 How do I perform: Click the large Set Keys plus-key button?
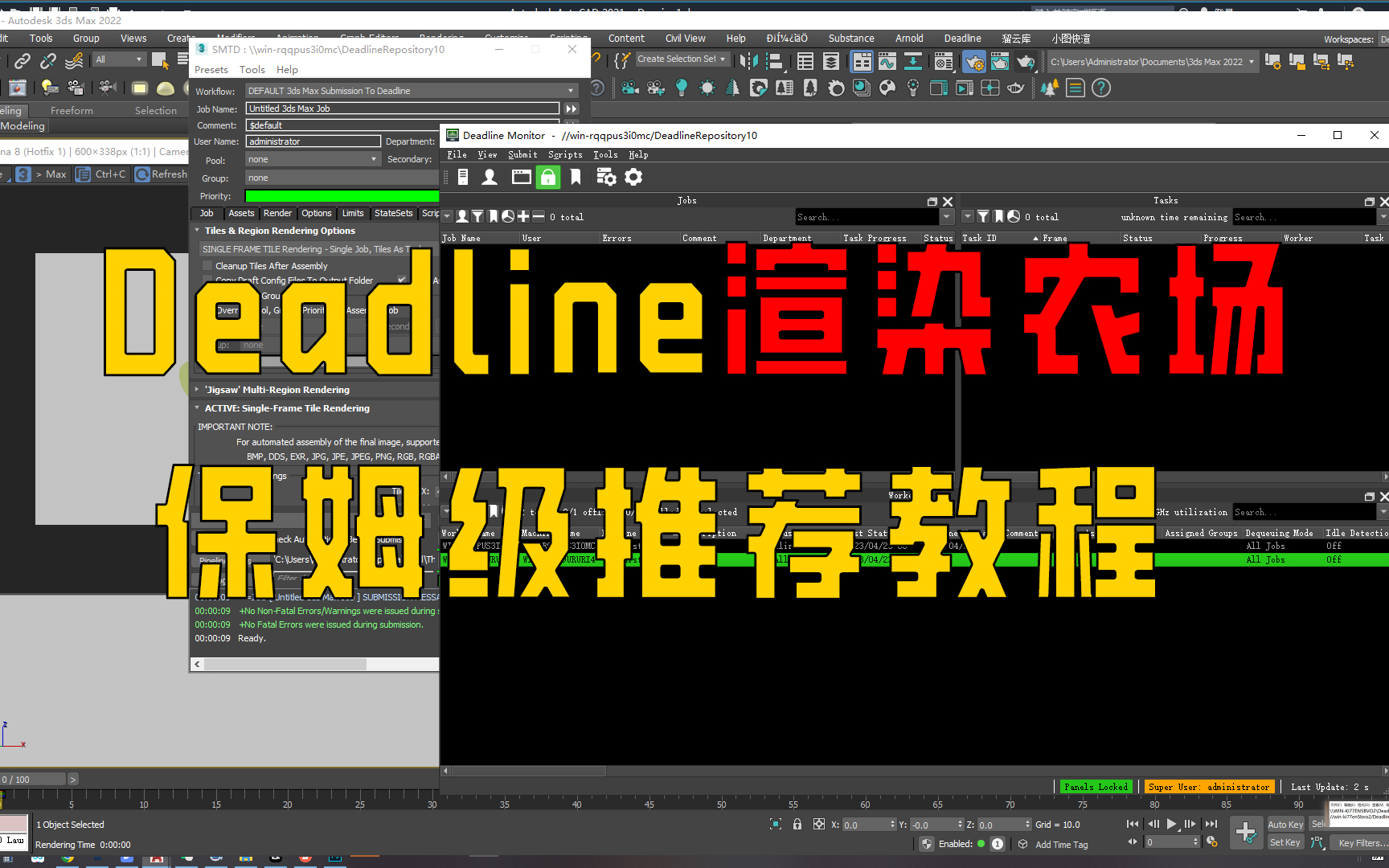pyautogui.click(x=1246, y=833)
